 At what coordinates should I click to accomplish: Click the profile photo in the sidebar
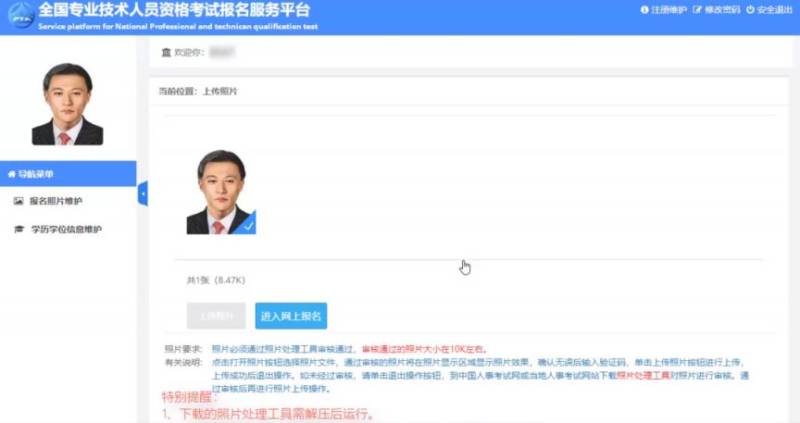[x=67, y=105]
